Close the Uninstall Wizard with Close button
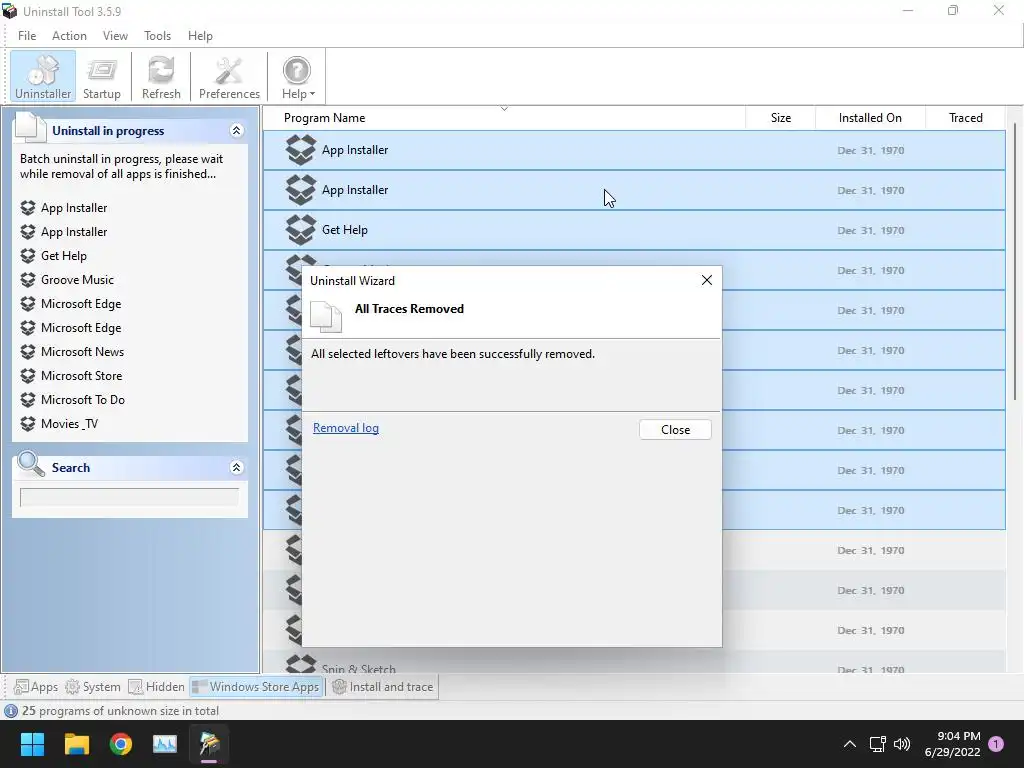Image resolution: width=1024 pixels, height=768 pixels. click(x=675, y=430)
